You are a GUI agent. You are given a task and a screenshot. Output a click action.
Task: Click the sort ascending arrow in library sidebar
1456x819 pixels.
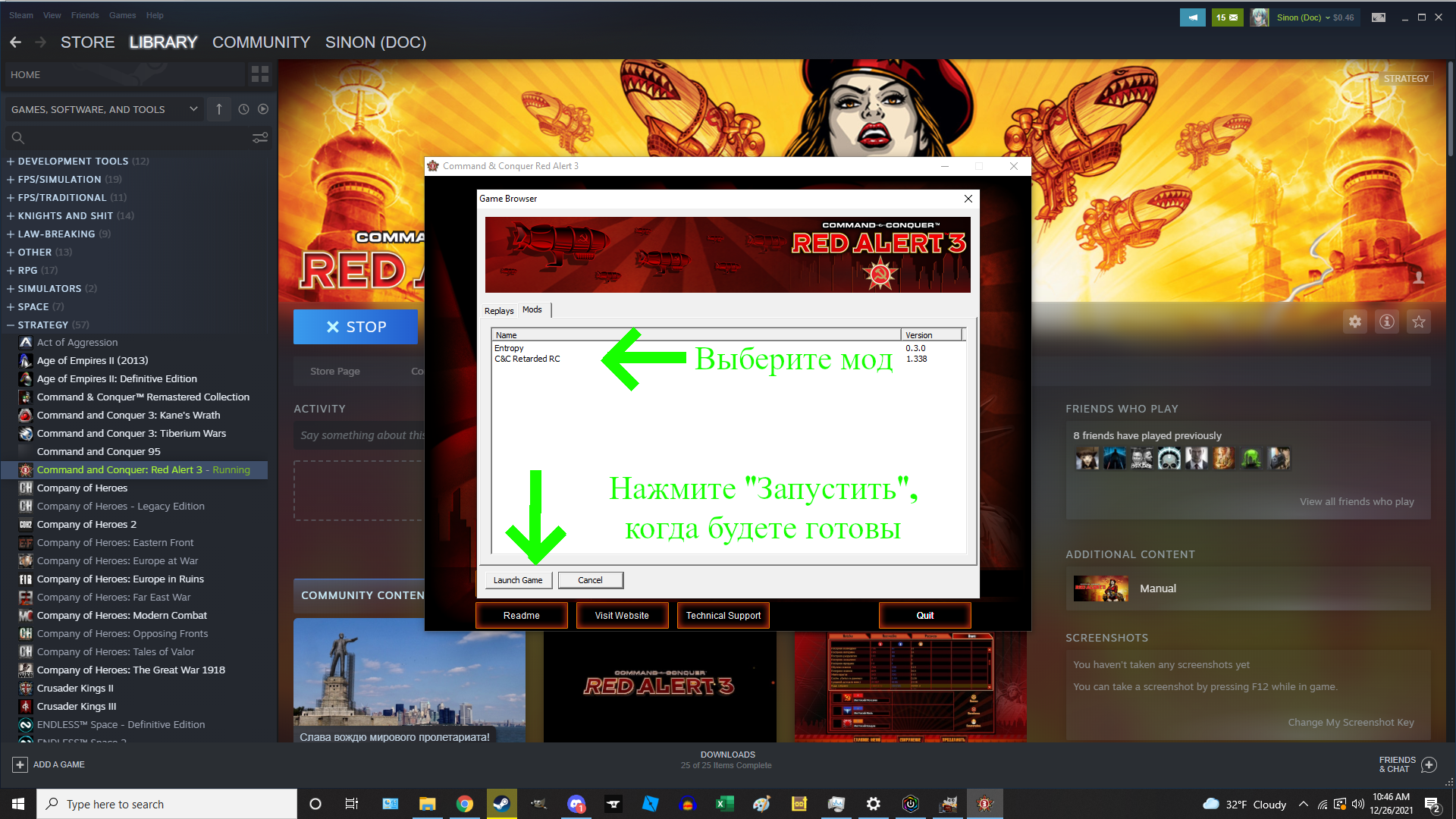(219, 109)
